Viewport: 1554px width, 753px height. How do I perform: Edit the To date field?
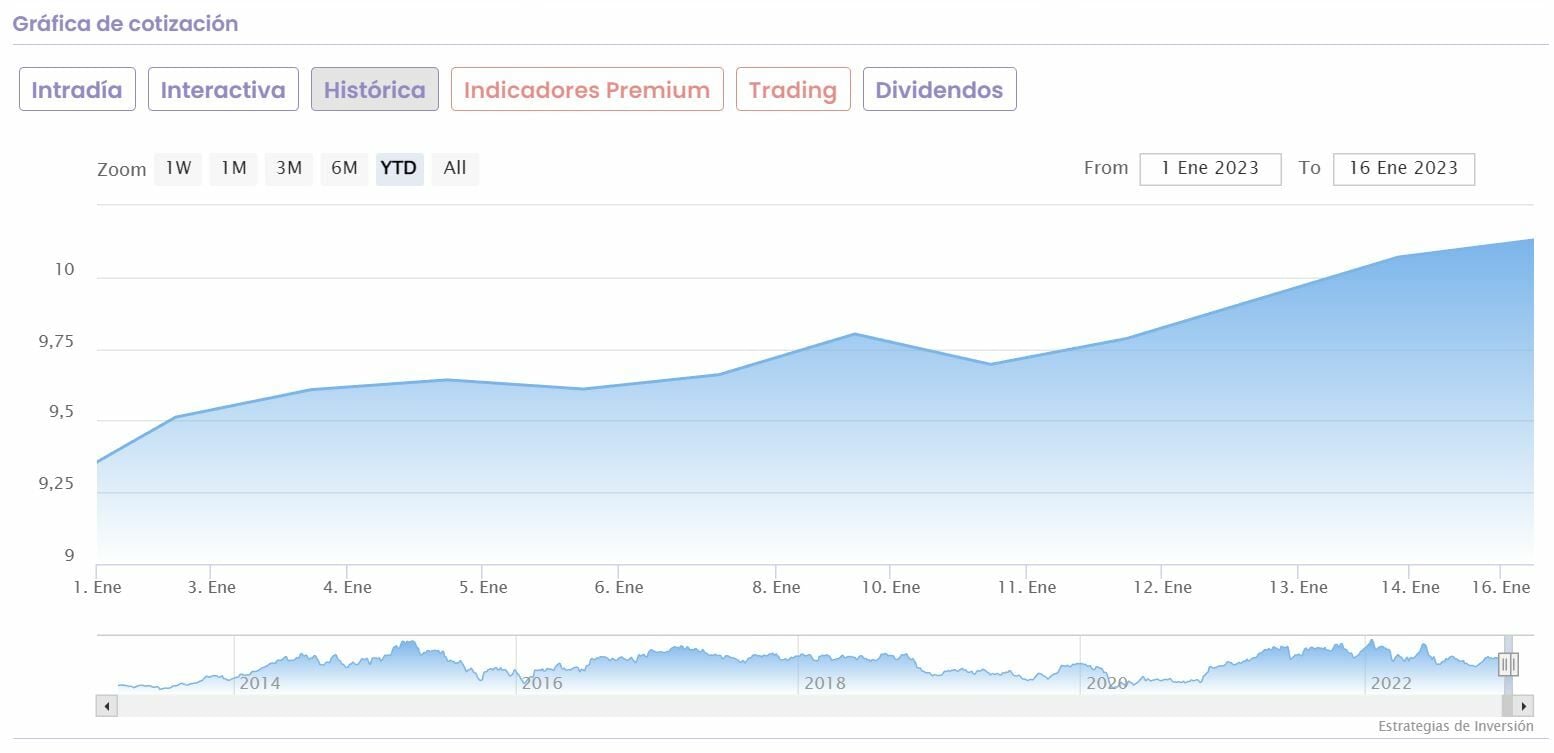point(1403,169)
